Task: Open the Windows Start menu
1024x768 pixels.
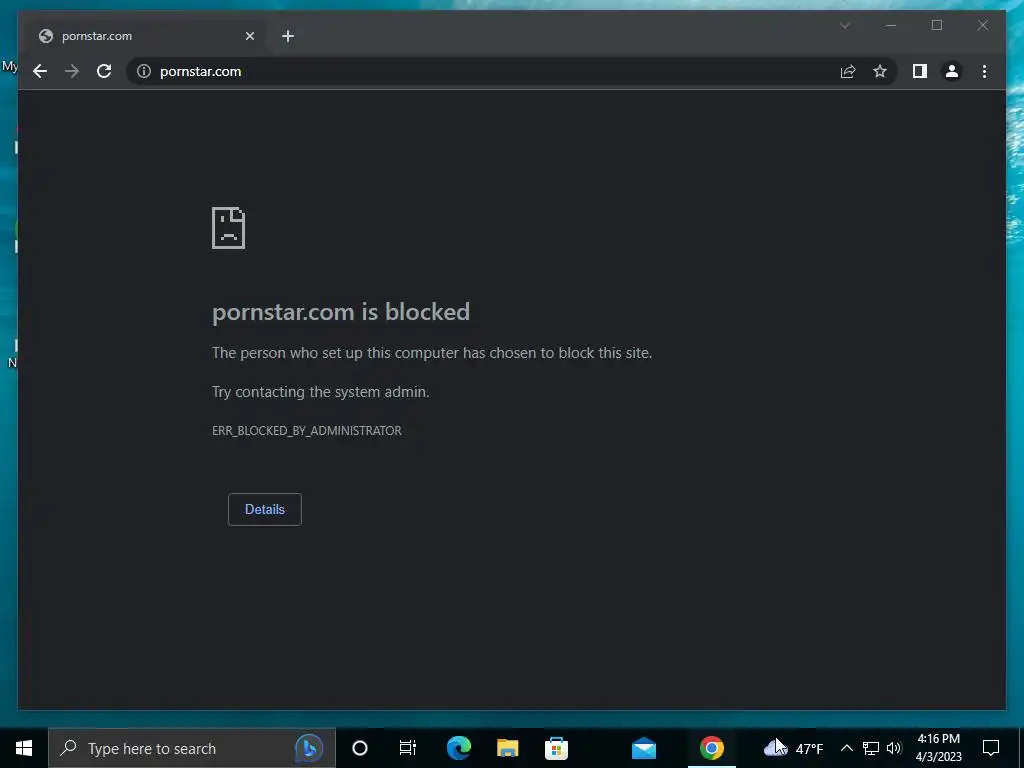Action: click(24, 748)
